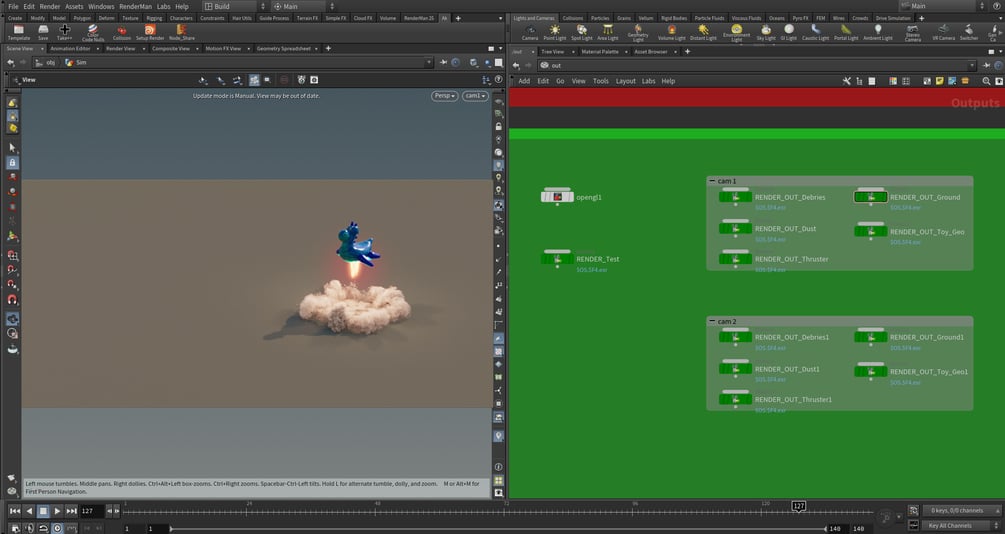Create a Camera from the shelf

tap(530, 33)
